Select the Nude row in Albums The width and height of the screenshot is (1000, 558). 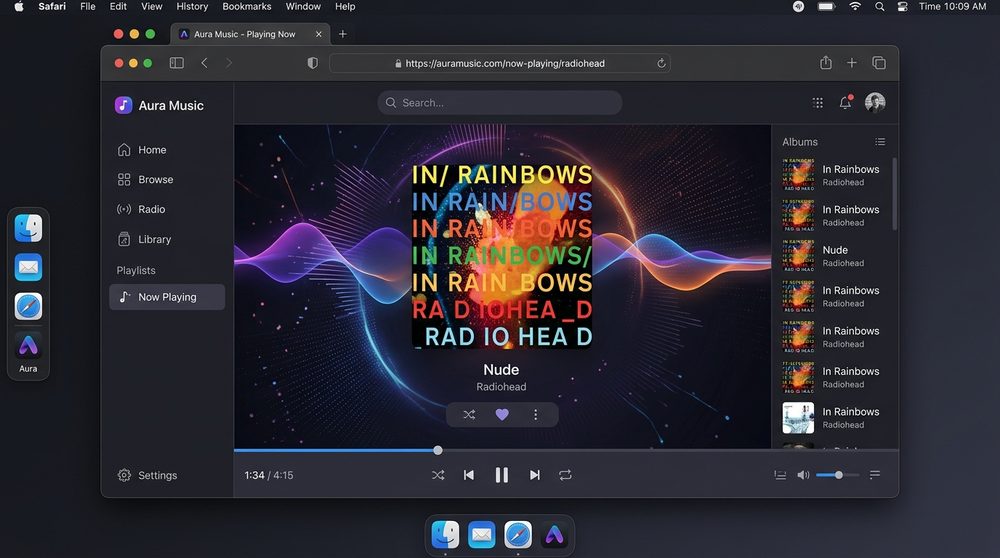pyautogui.click(x=832, y=256)
